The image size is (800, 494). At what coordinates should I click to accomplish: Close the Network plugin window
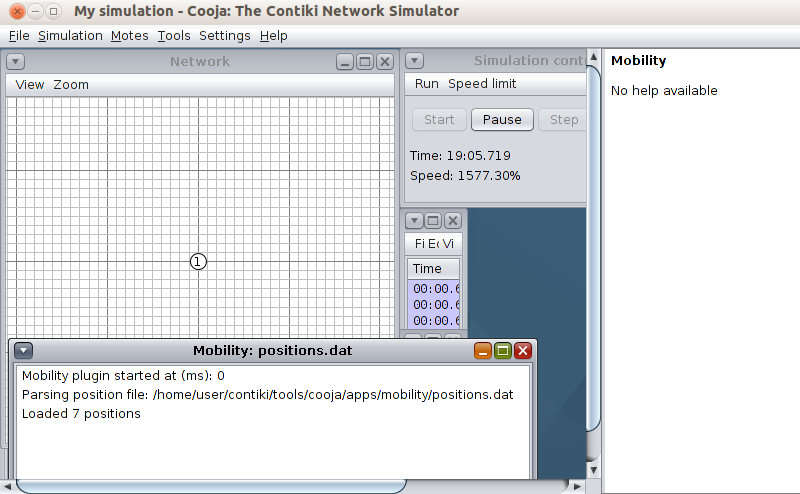(x=384, y=62)
